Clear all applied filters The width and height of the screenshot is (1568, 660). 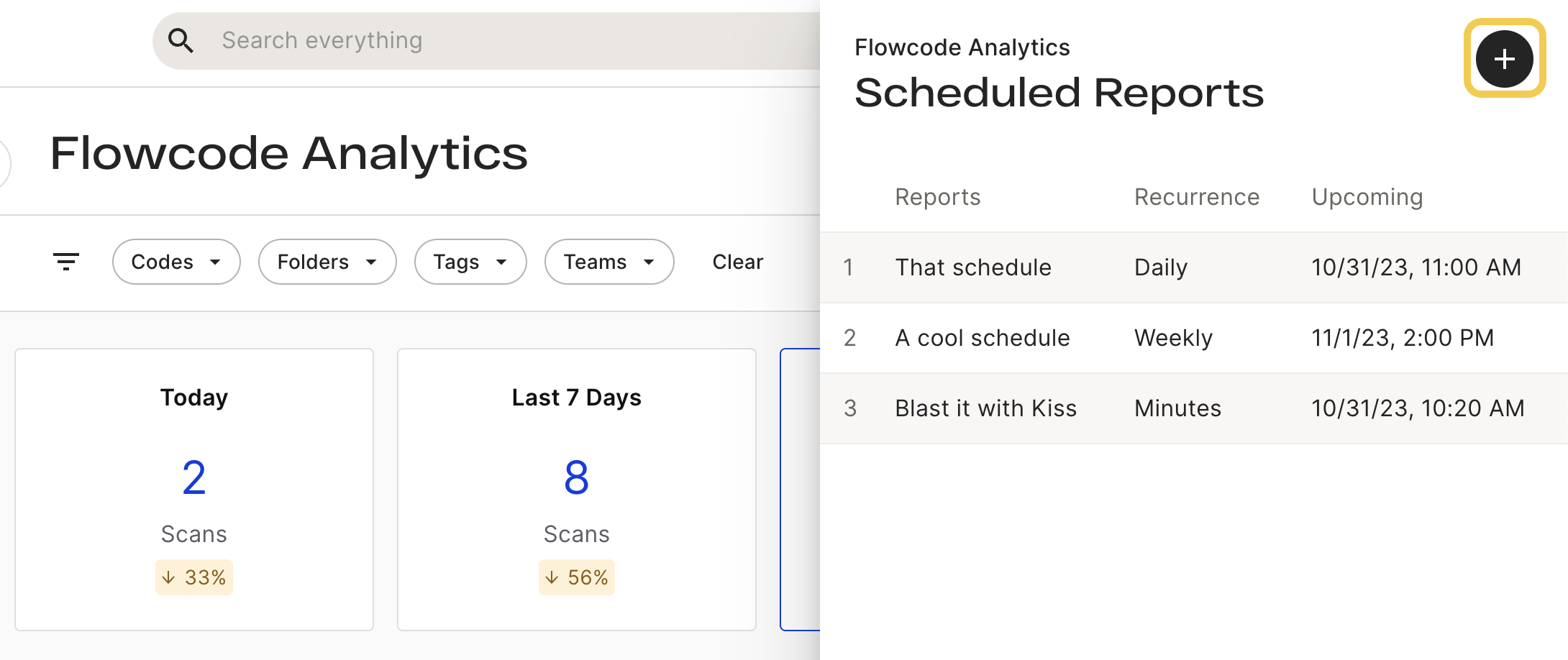tap(737, 262)
